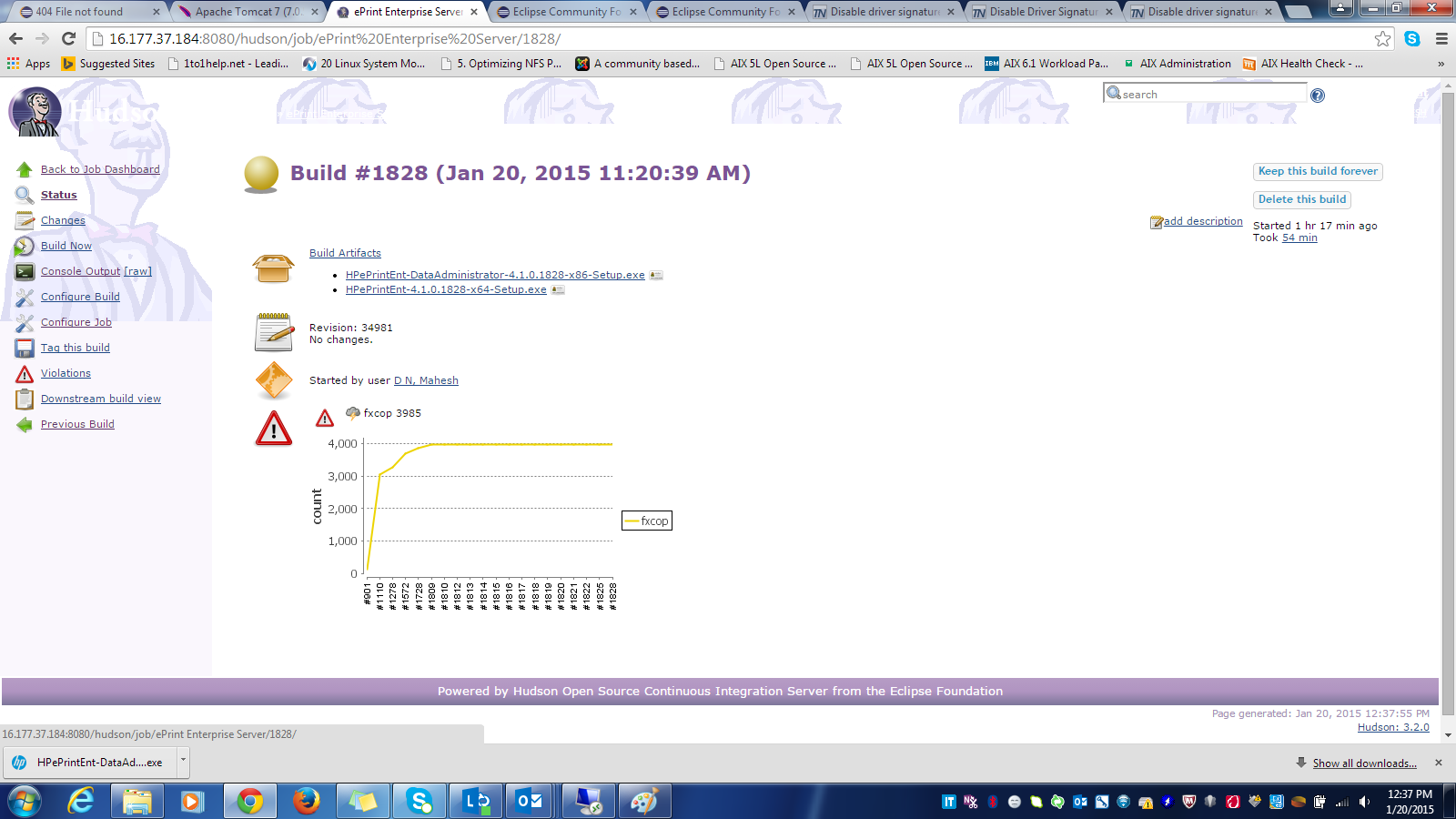
Task: Close the downloads bar with the X
Action: (x=1439, y=763)
